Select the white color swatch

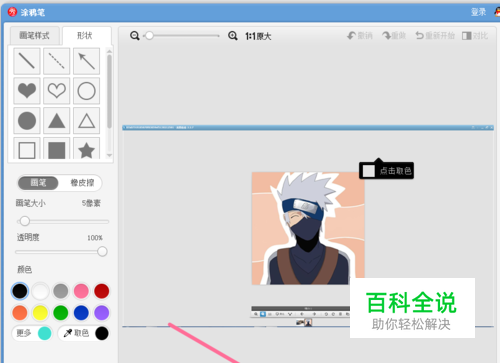point(40,291)
